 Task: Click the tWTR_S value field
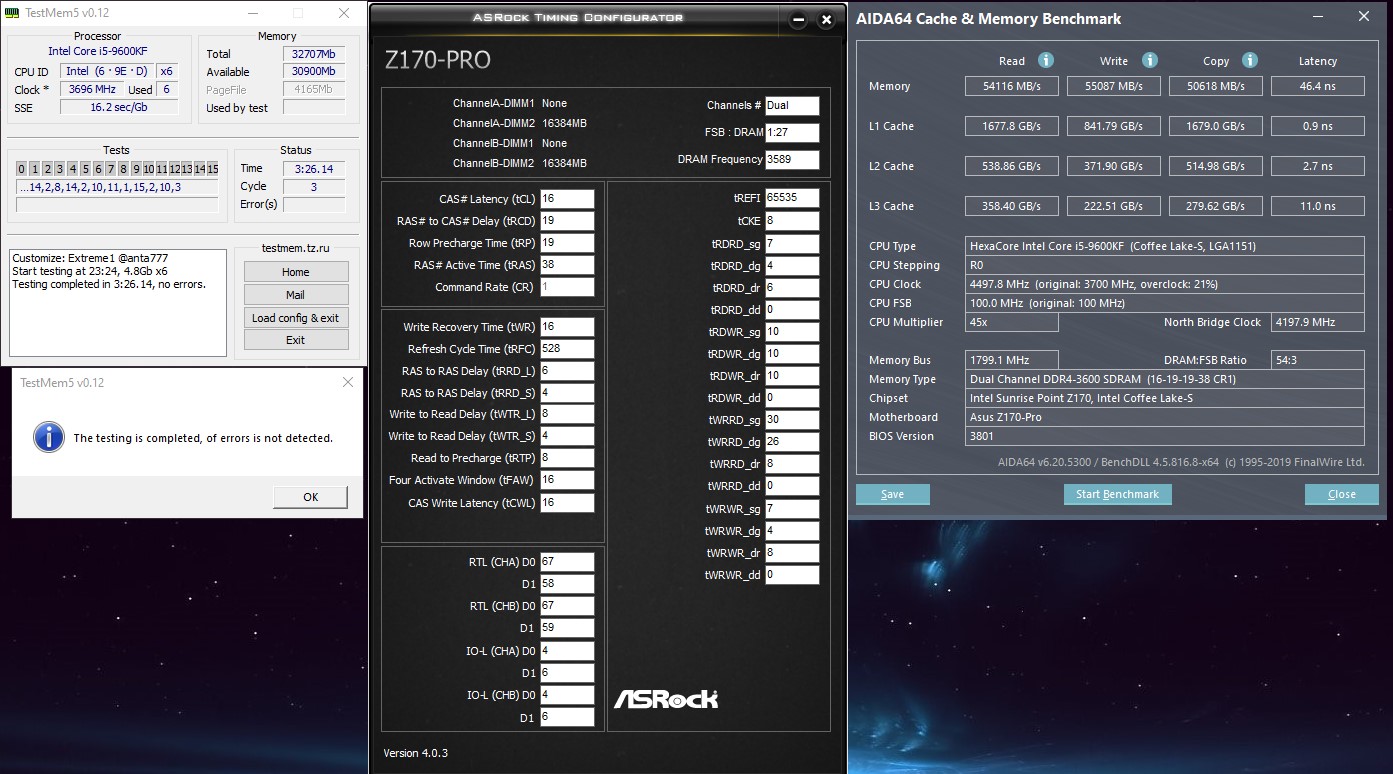click(x=567, y=436)
